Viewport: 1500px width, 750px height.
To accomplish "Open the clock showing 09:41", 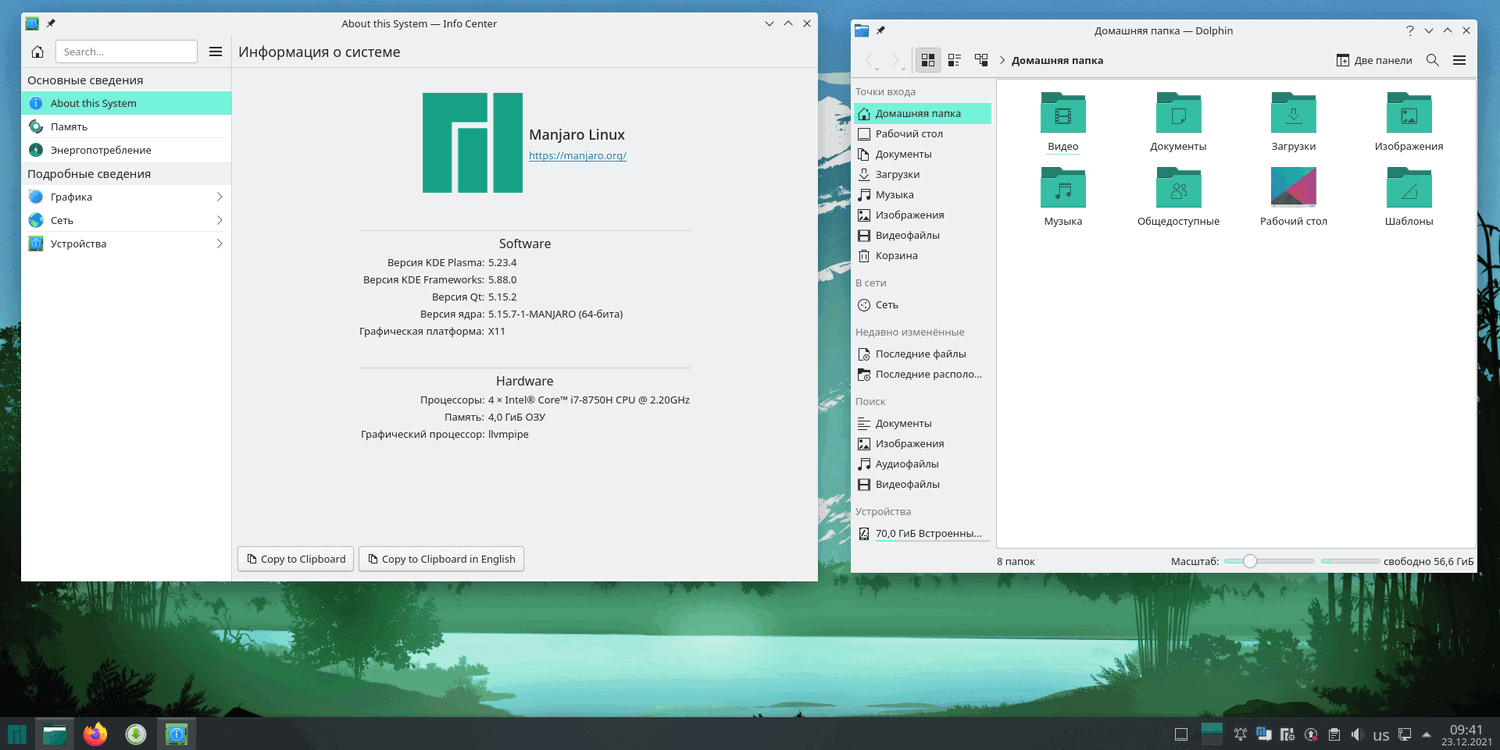I will point(1466,735).
